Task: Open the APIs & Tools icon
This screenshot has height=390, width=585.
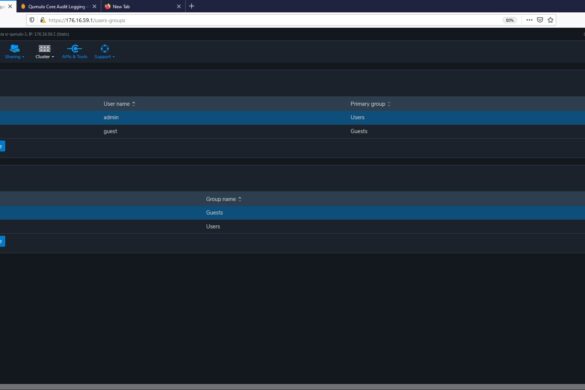Action: [x=75, y=49]
